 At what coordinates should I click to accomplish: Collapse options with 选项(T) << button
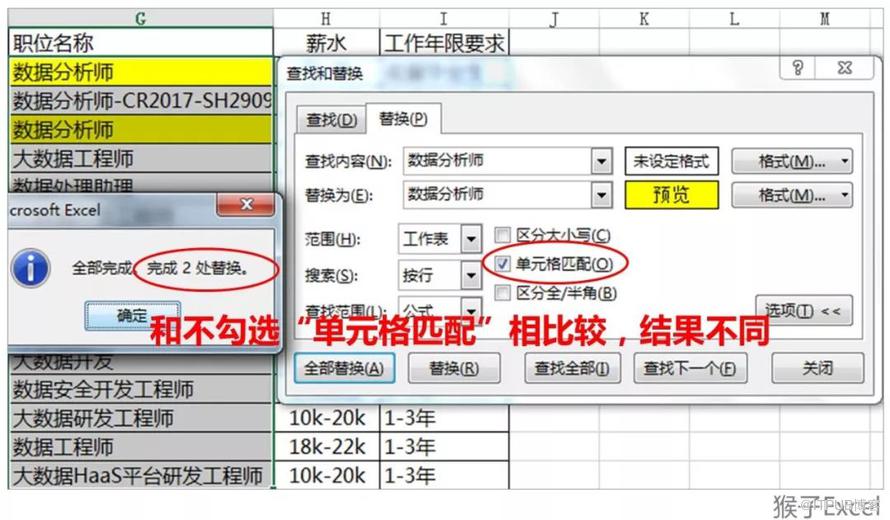pyautogui.click(x=803, y=310)
